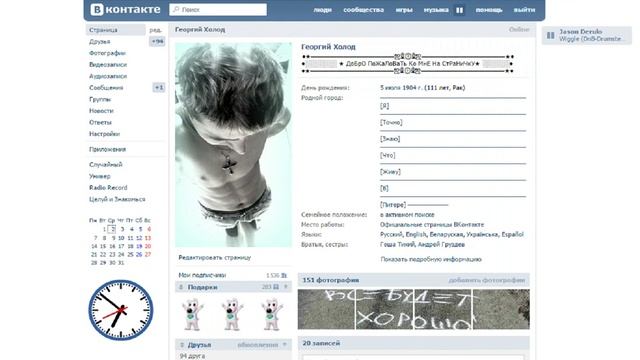This screenshot has width=640, height=360.
Task: Open the помощь help link
Action: click(489, 10)
